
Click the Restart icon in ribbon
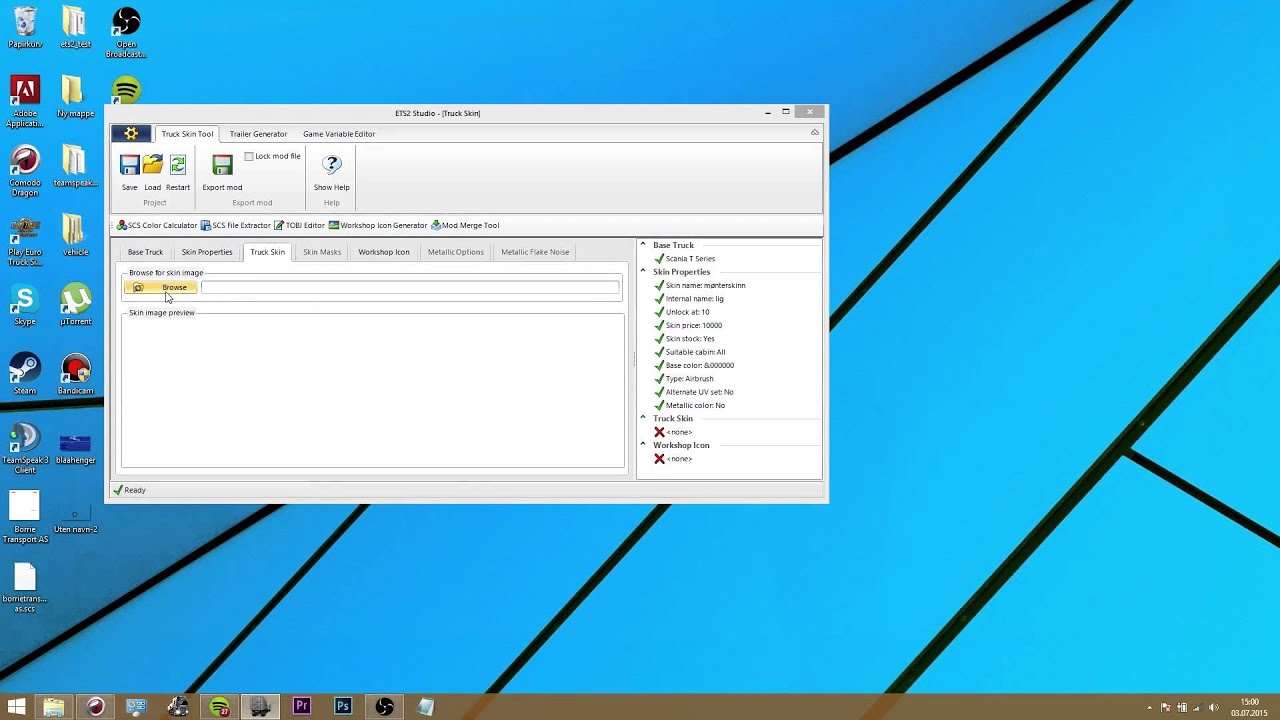tap(178, 165)
